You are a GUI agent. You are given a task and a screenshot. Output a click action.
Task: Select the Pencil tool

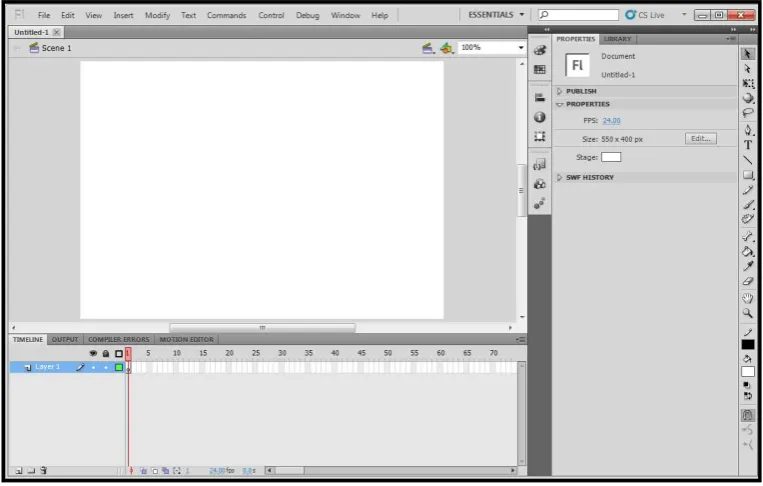pos(748,190)
